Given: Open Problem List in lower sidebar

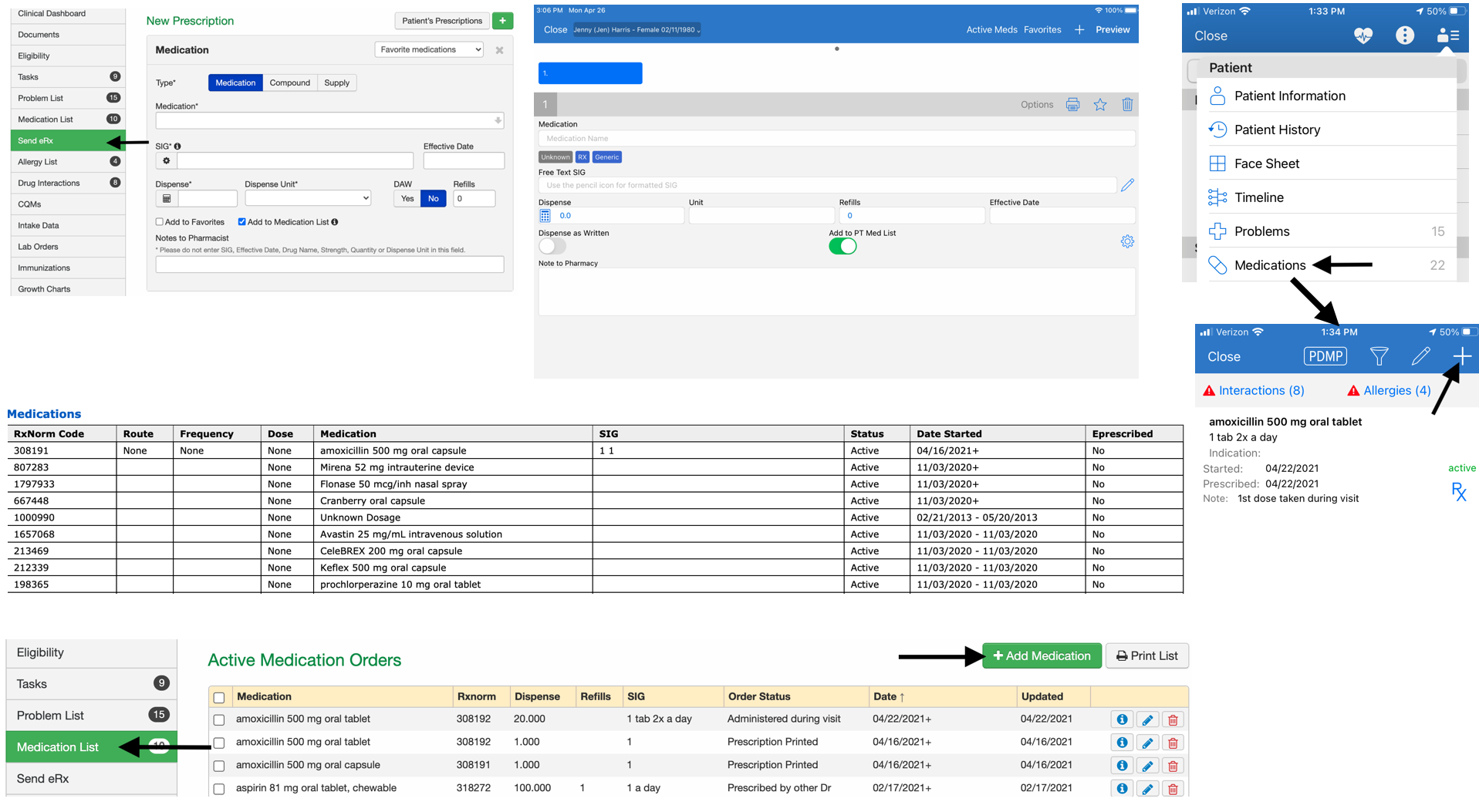Looking at the screenshot, I should coord(92,716).
